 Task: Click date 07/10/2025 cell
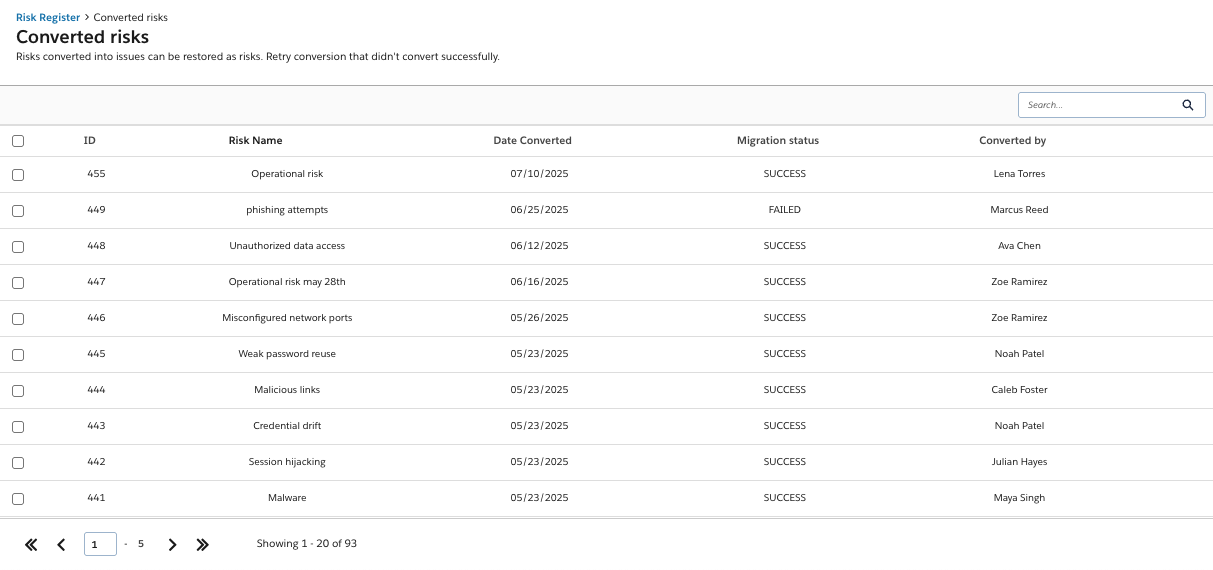tap(539, 174)
